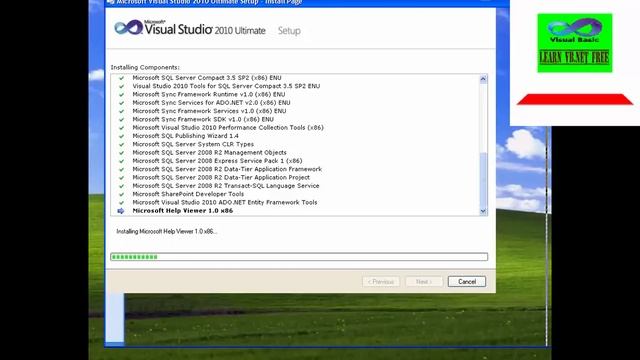The height and width of the screenshot is (360, 640).
Task: Click the Visual Studio infinity logo in header
Action: (x=128, y=28)
